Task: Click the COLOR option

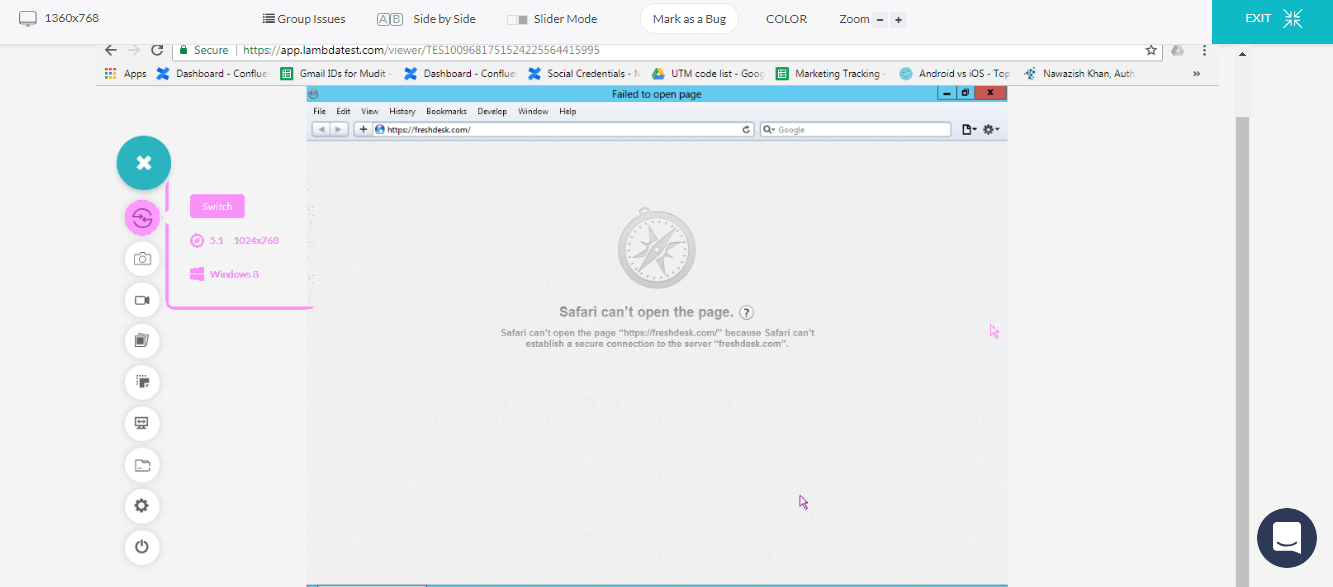Action: (x=786, y=19)
